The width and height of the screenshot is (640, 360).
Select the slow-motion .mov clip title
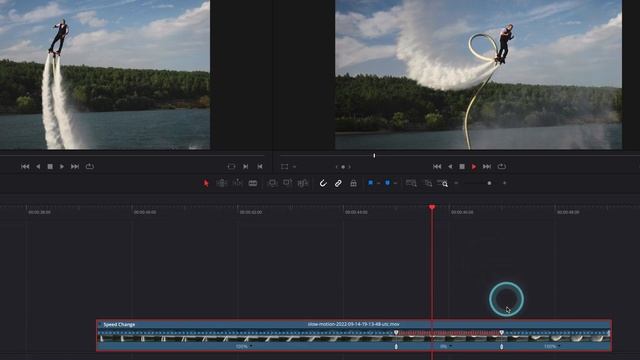(x=353, y=324)
